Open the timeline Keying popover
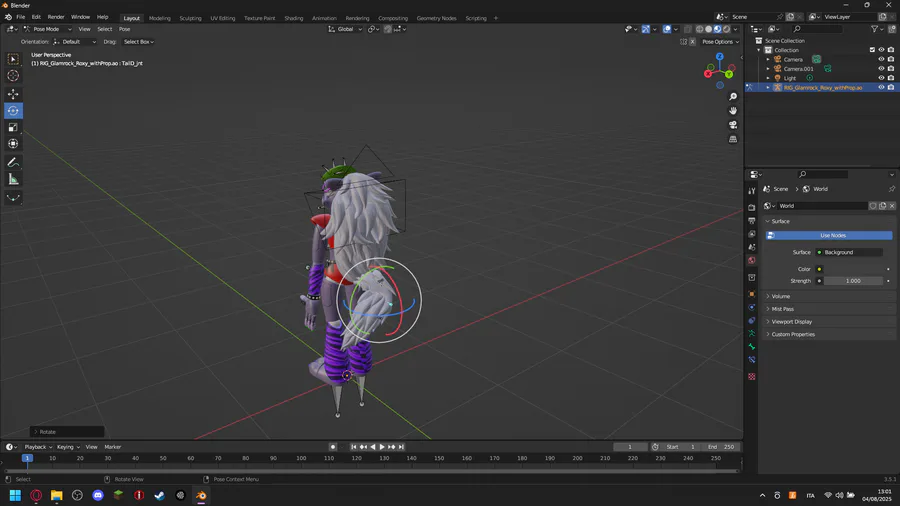Viewport: 900px width, 506px height. [67, 447]
